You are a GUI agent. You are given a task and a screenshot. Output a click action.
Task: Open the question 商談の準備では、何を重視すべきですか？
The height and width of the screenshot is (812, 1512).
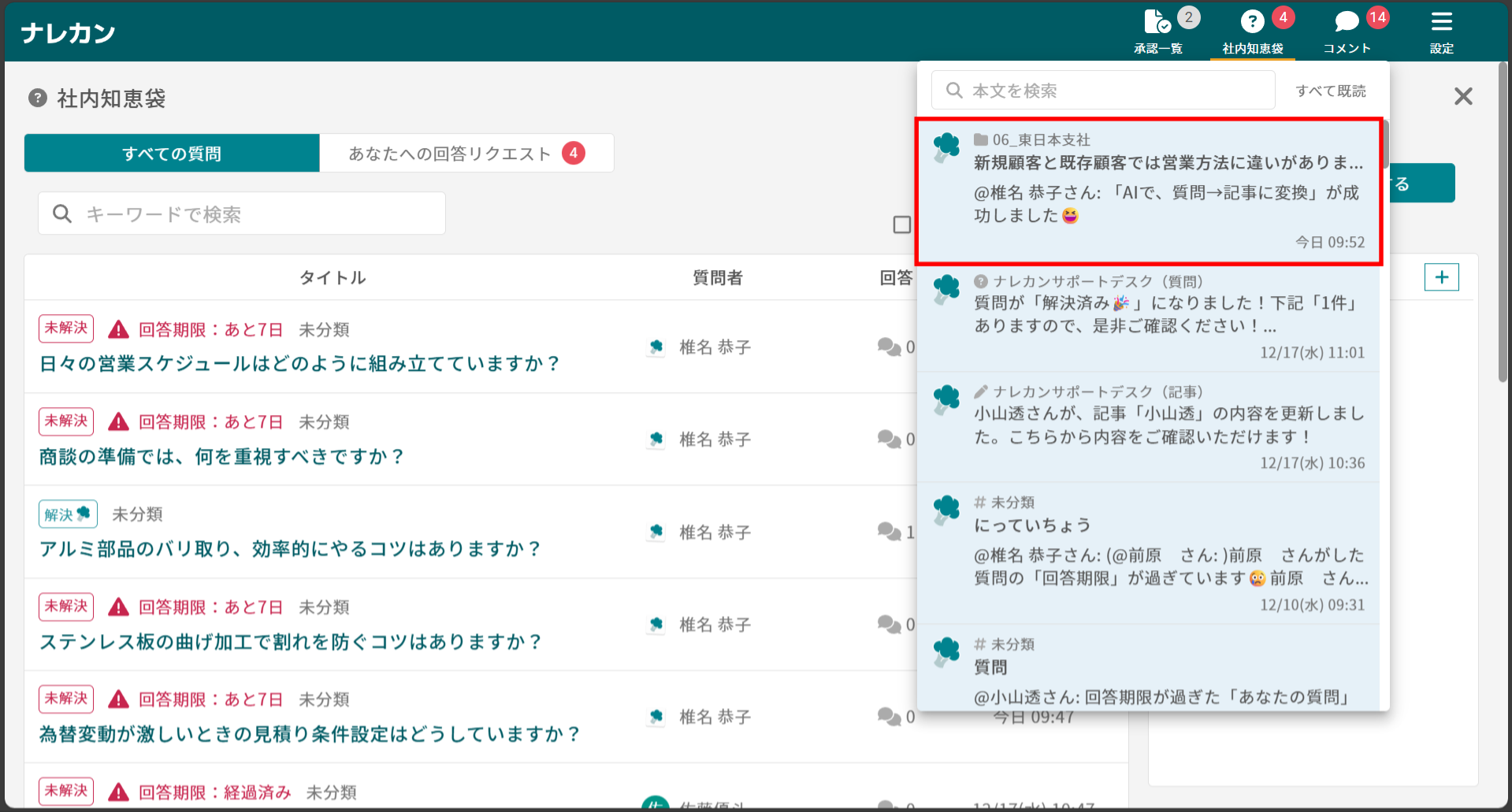click(x=221, y=456)
